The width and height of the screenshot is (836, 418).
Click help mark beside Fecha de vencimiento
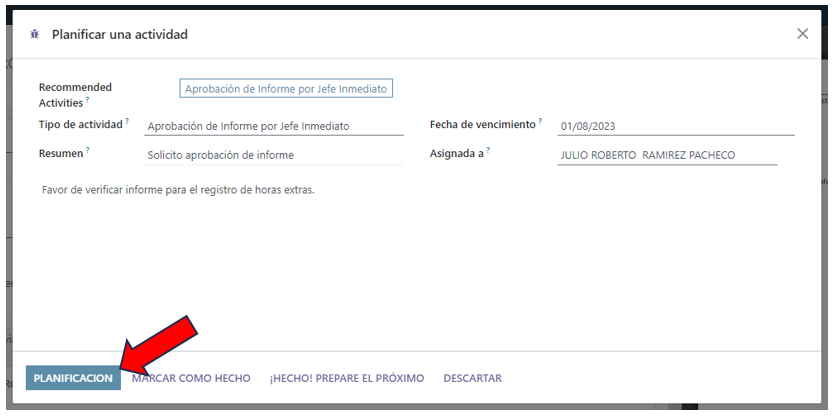click(x=540, y=121)
